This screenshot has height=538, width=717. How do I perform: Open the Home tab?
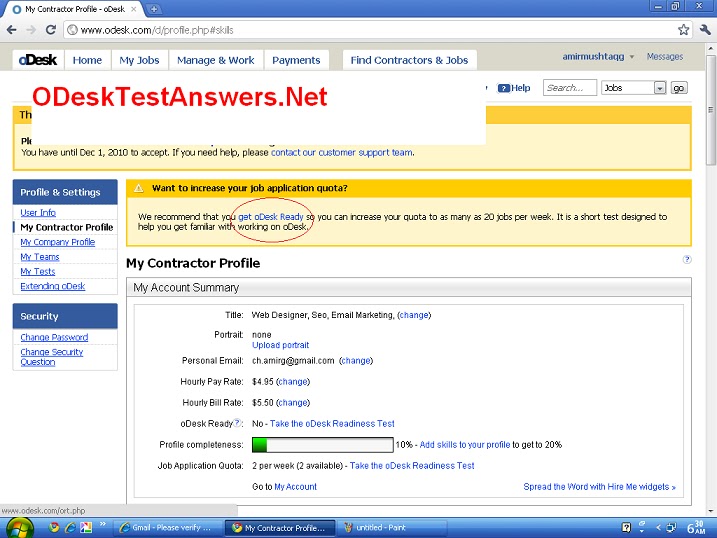pos(87,60)
